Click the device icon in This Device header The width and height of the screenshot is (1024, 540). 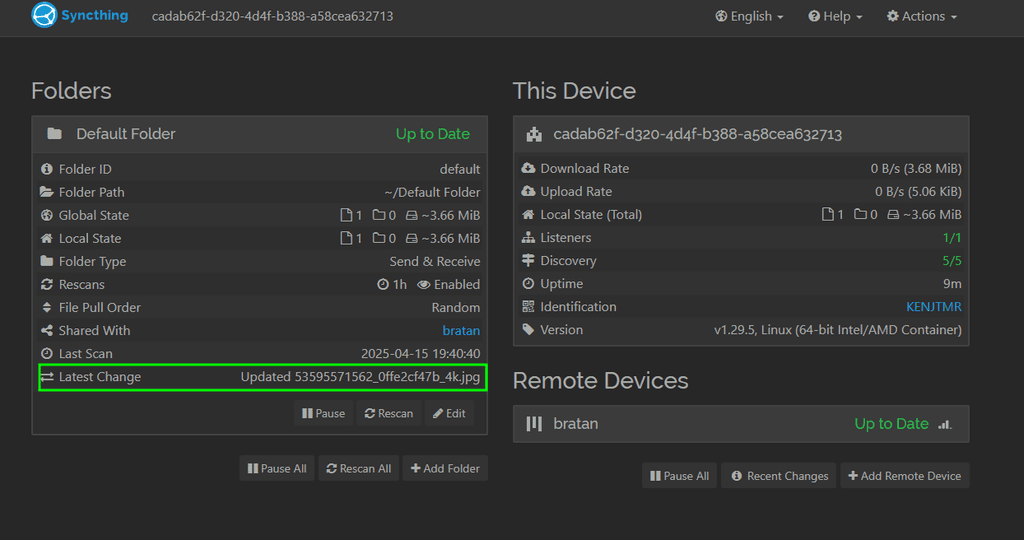535,134
